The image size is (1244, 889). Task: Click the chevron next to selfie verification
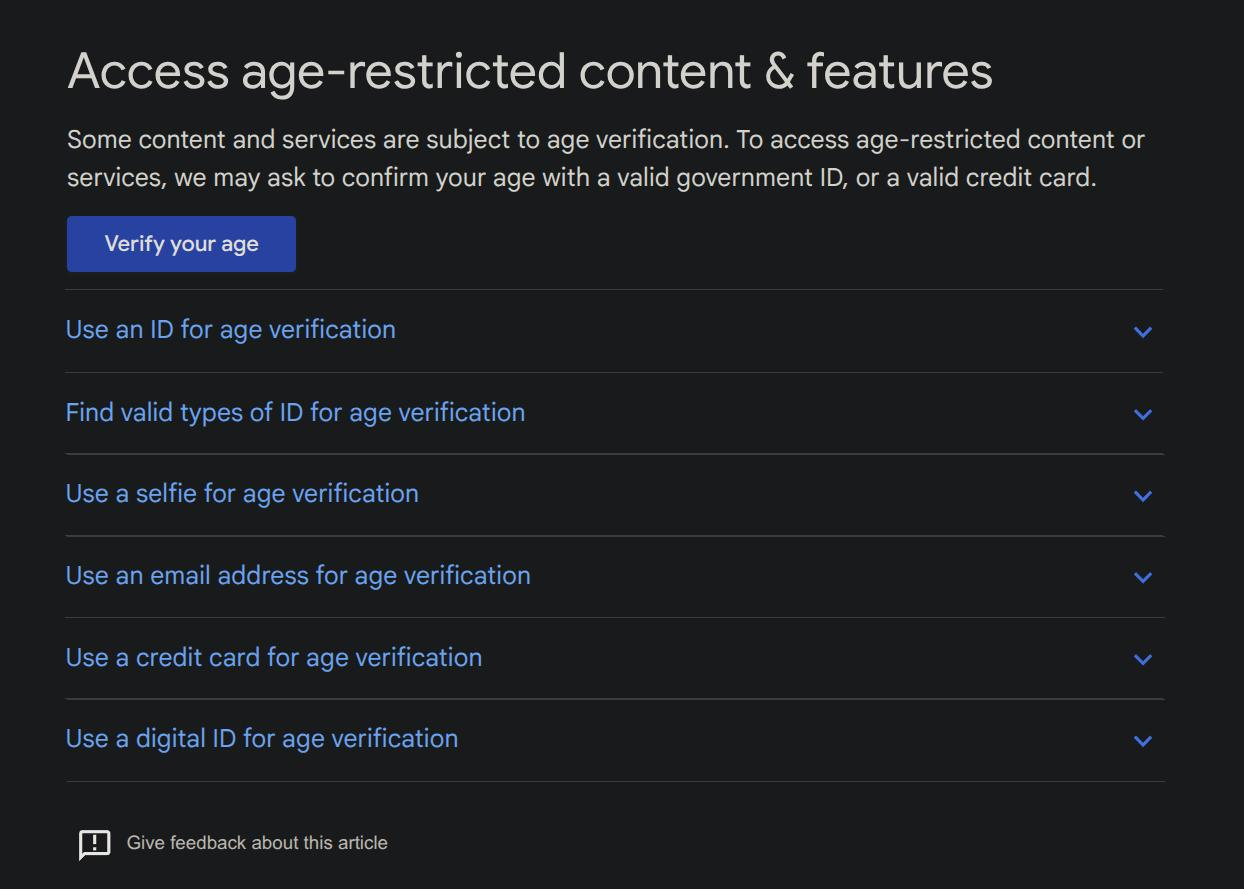click(1142, 496)
